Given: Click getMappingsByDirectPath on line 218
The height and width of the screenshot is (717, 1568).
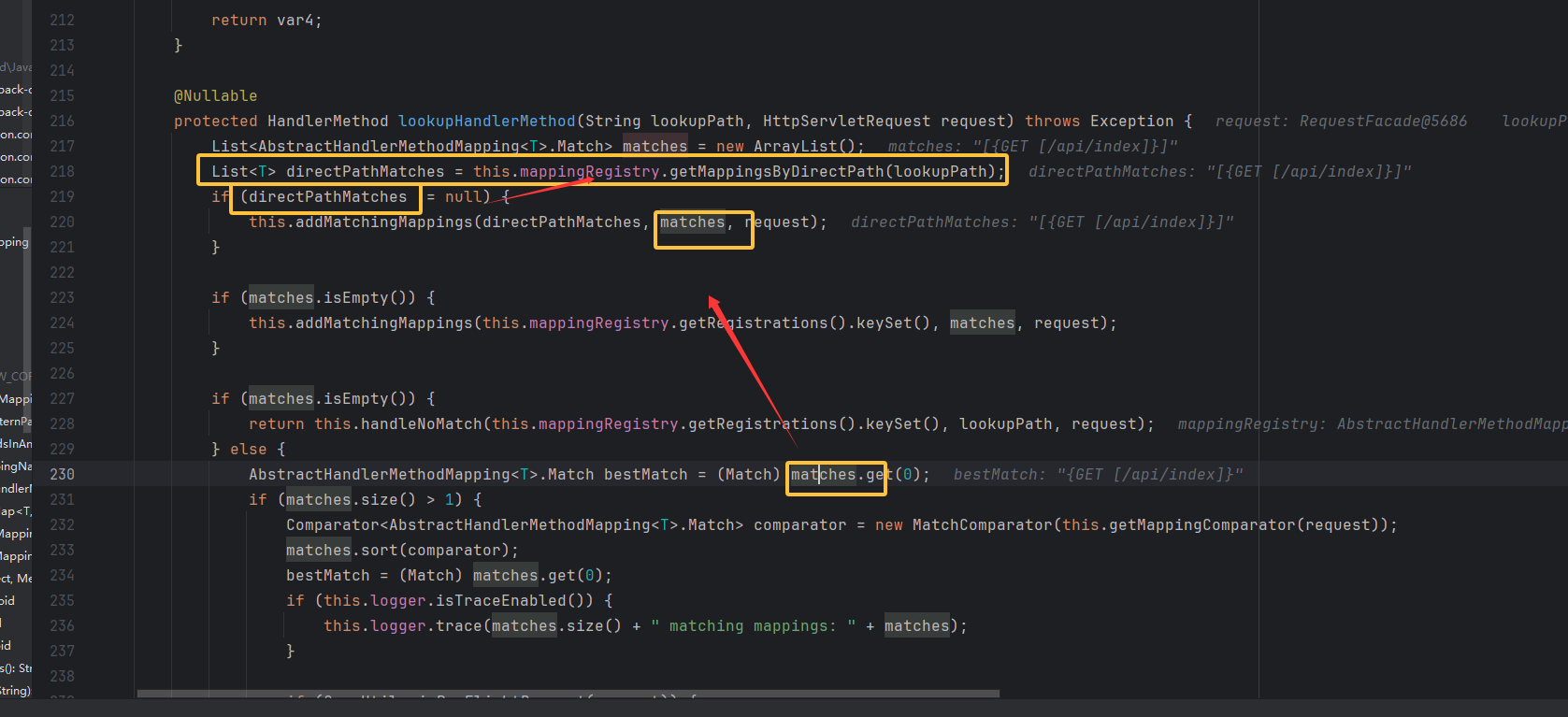Looking at the screenshot, I should click(776, 171).
